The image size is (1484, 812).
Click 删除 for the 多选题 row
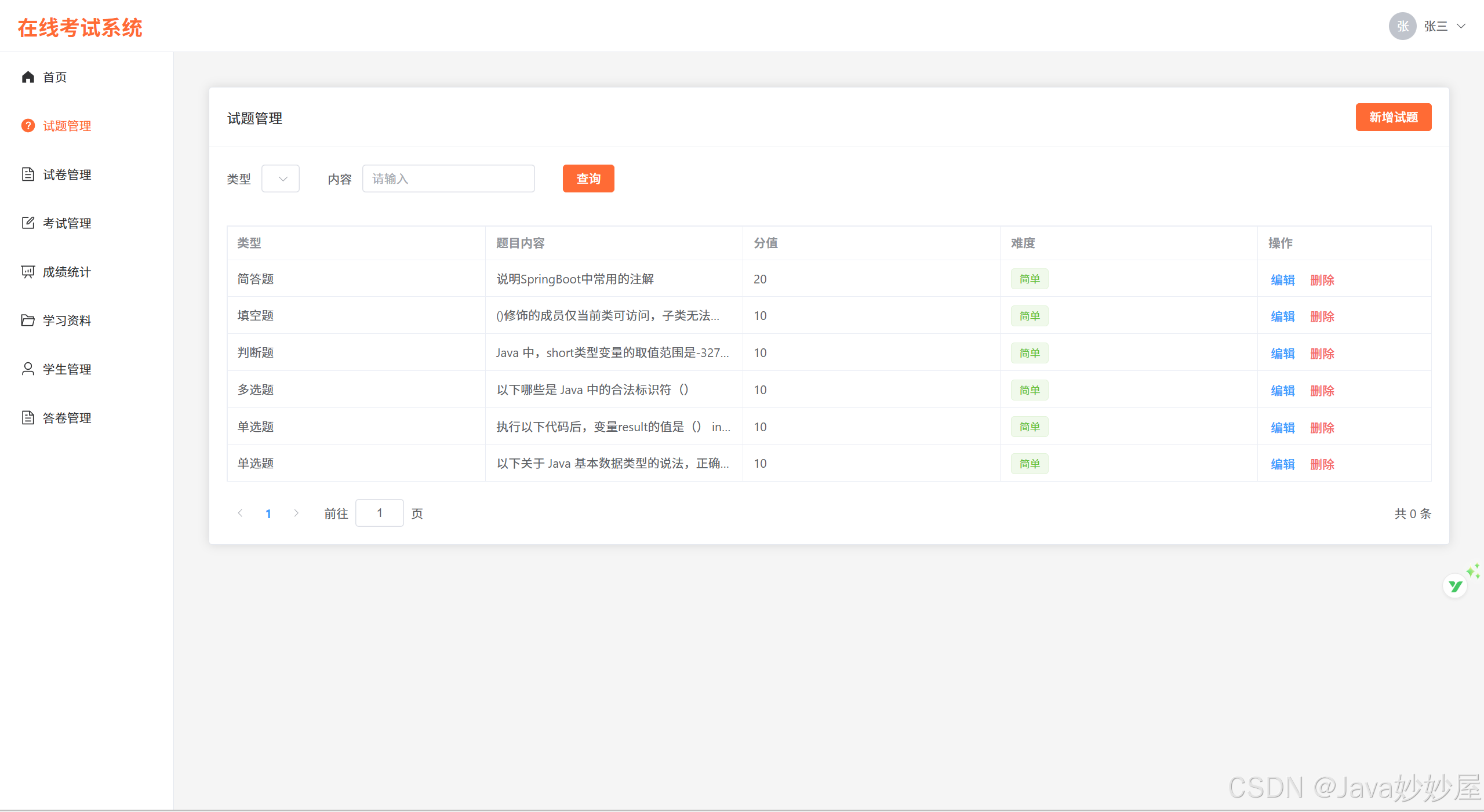tap(1322, 391)
